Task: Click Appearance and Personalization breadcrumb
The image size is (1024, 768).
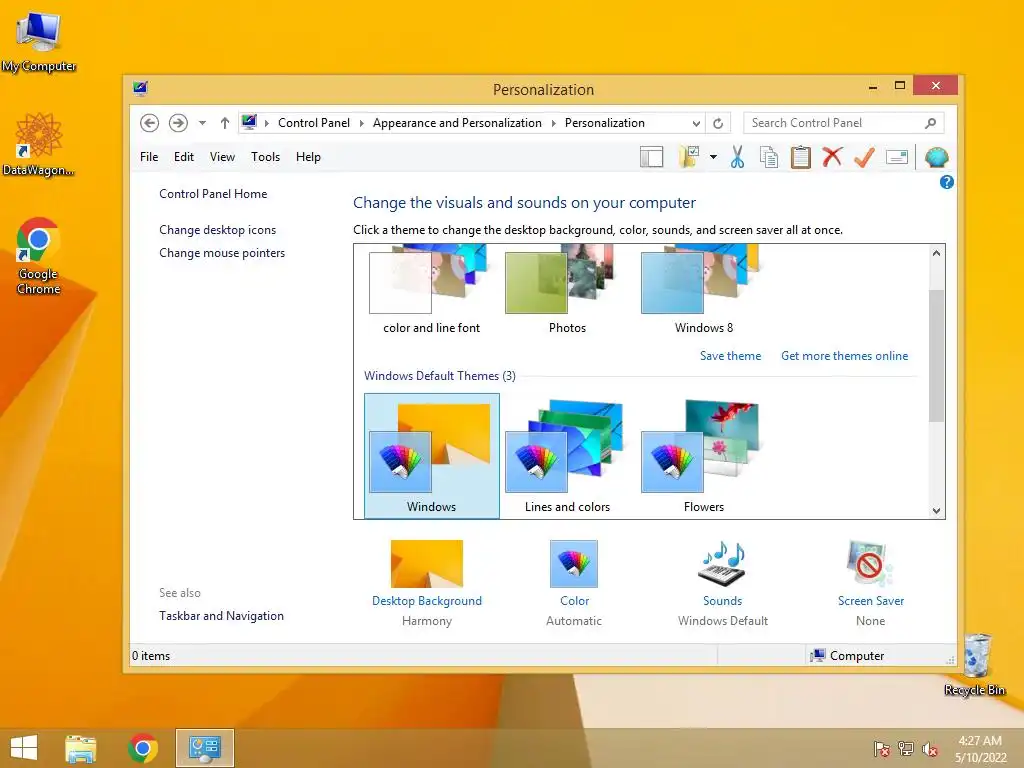Action: click(x=457, y=123)
